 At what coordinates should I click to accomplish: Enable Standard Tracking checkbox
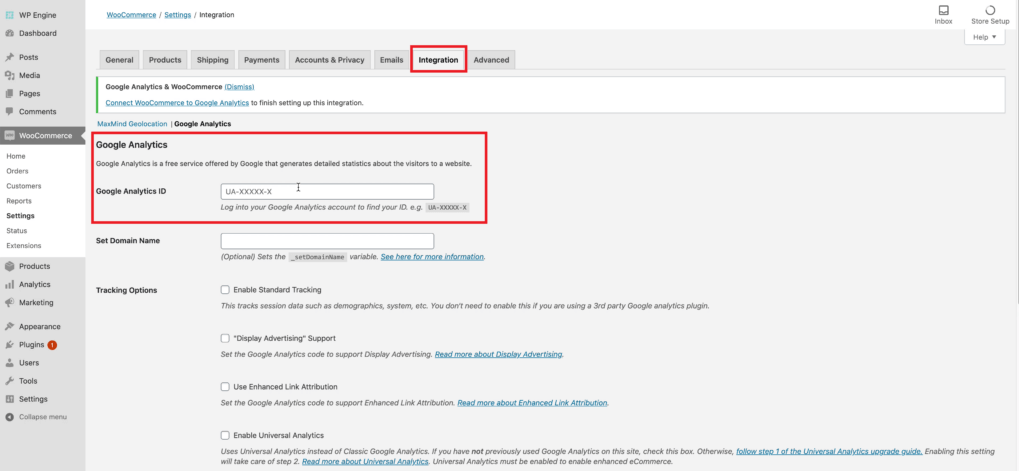tap(226, 290)
